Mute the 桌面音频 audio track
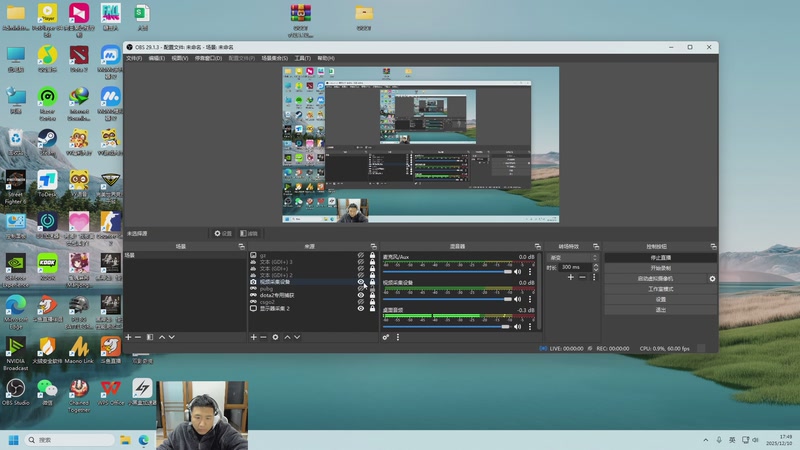Viewport: 800px width, 450px height. tap(517, 327)
